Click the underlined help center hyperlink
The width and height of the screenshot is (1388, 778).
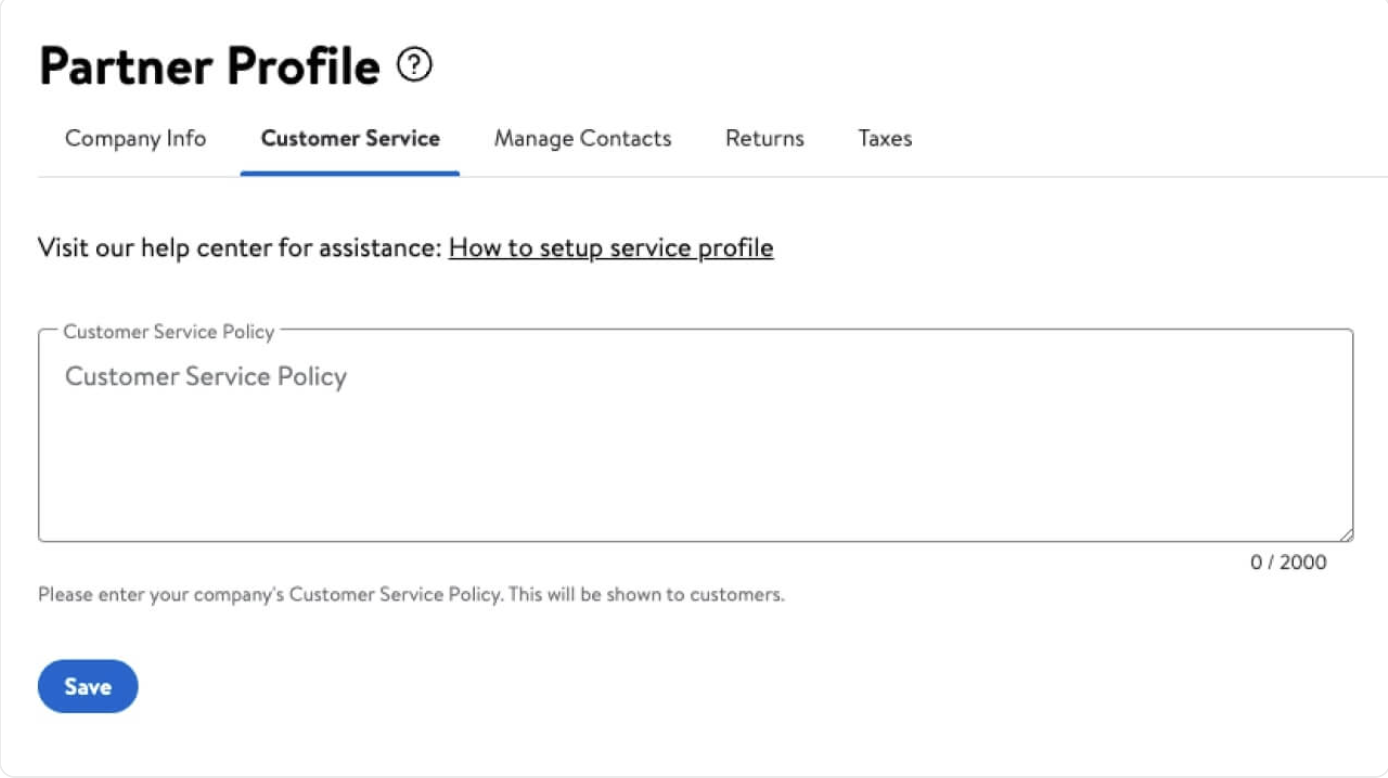coord(611,246)
